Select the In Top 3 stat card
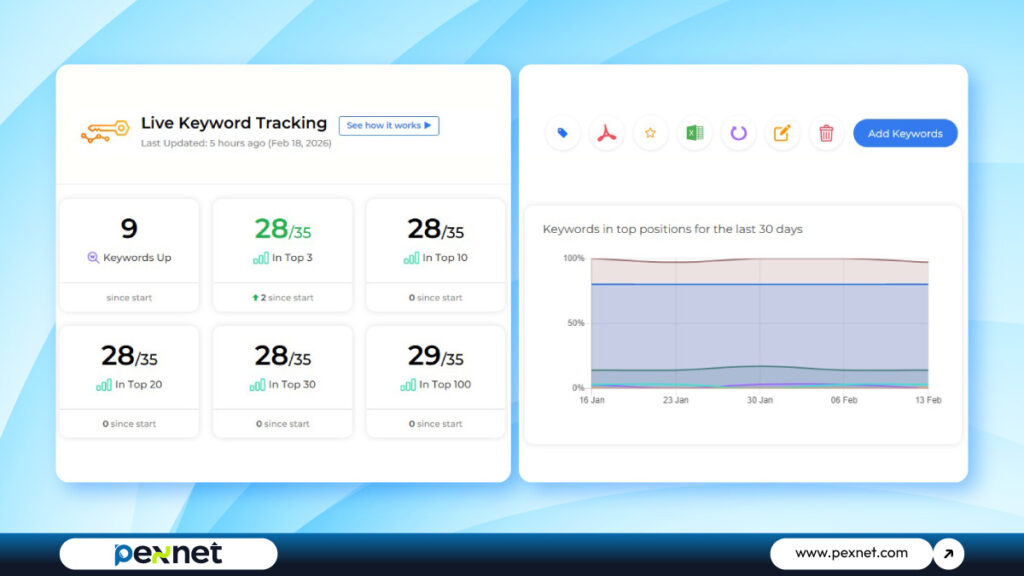 (x=282, y=254)
